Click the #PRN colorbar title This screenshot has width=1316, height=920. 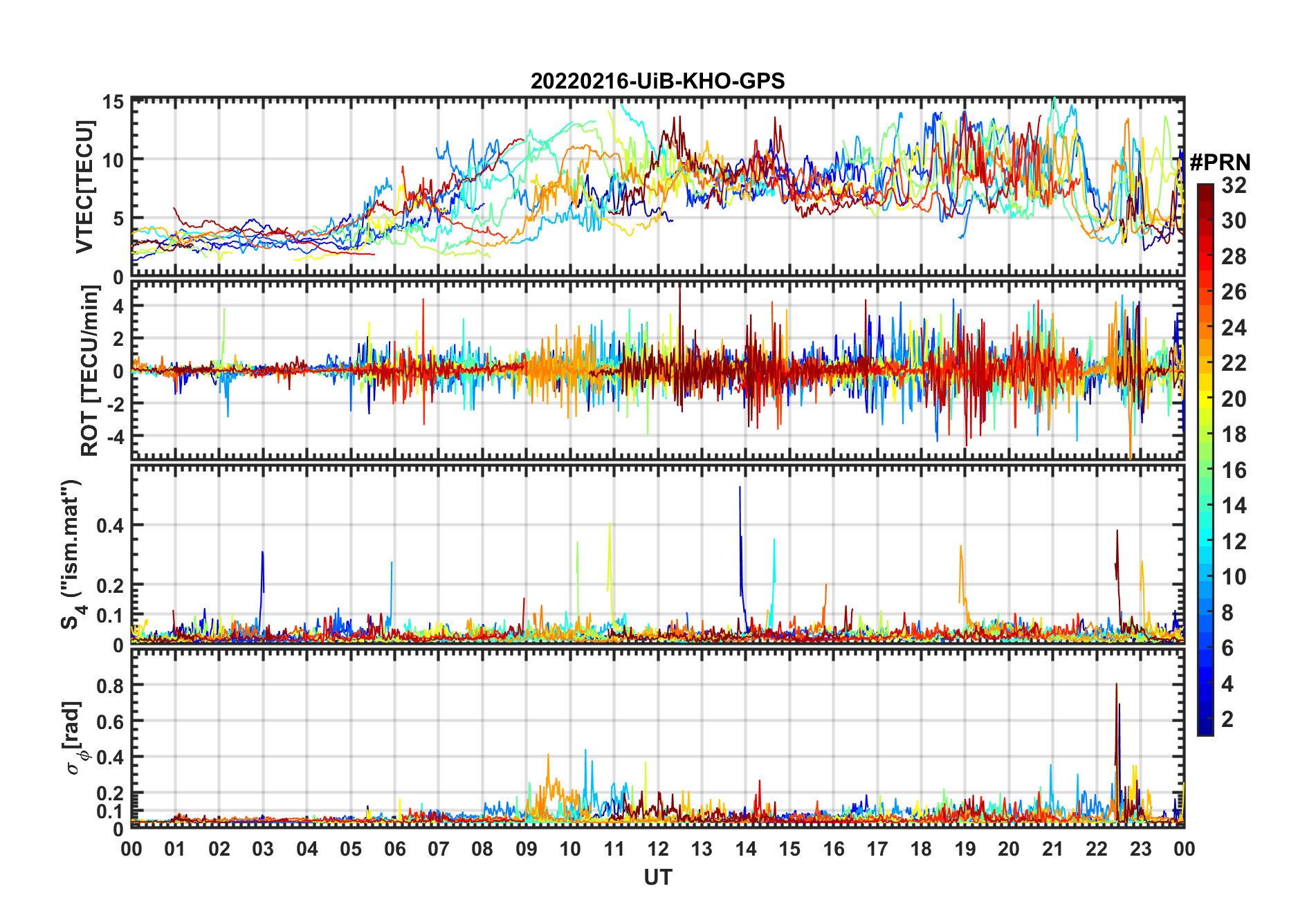[x=1220, y=162]
